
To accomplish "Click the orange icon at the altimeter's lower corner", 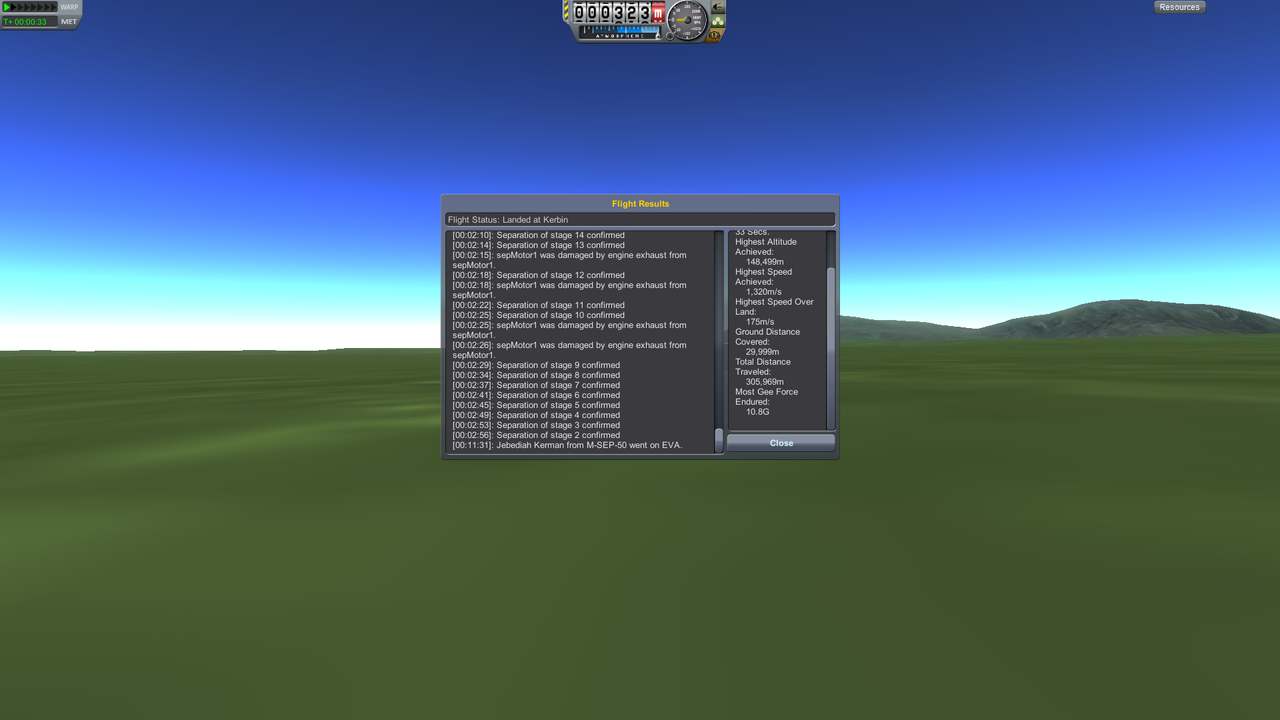I will tap(714, 35).
